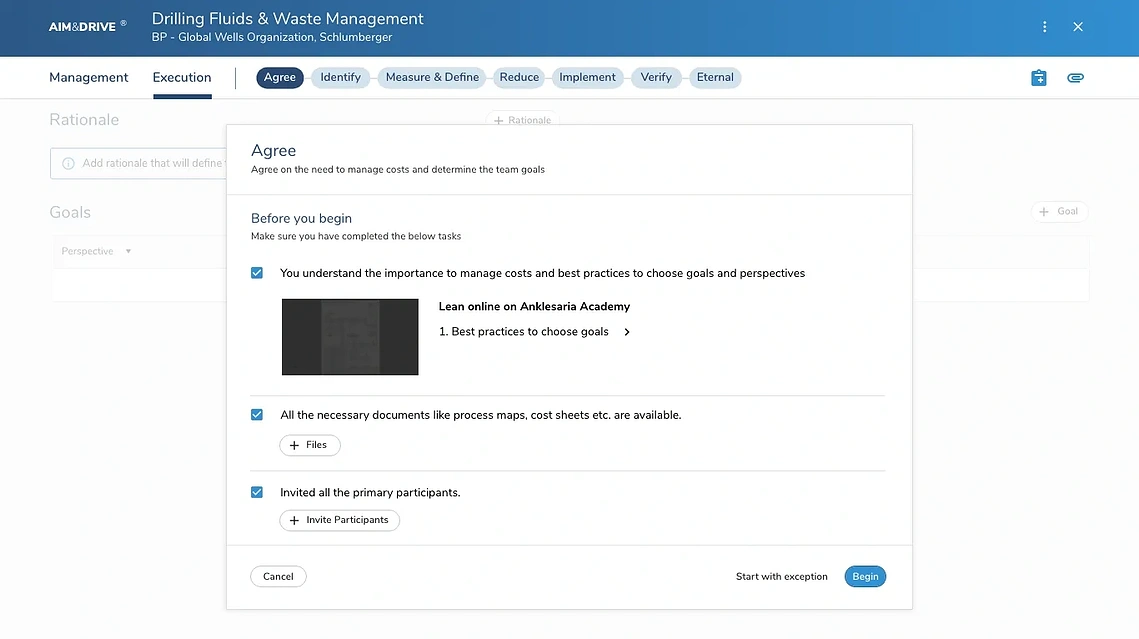Click the BP - Global Wells Organization subtitle

click(x=272, y=37)
